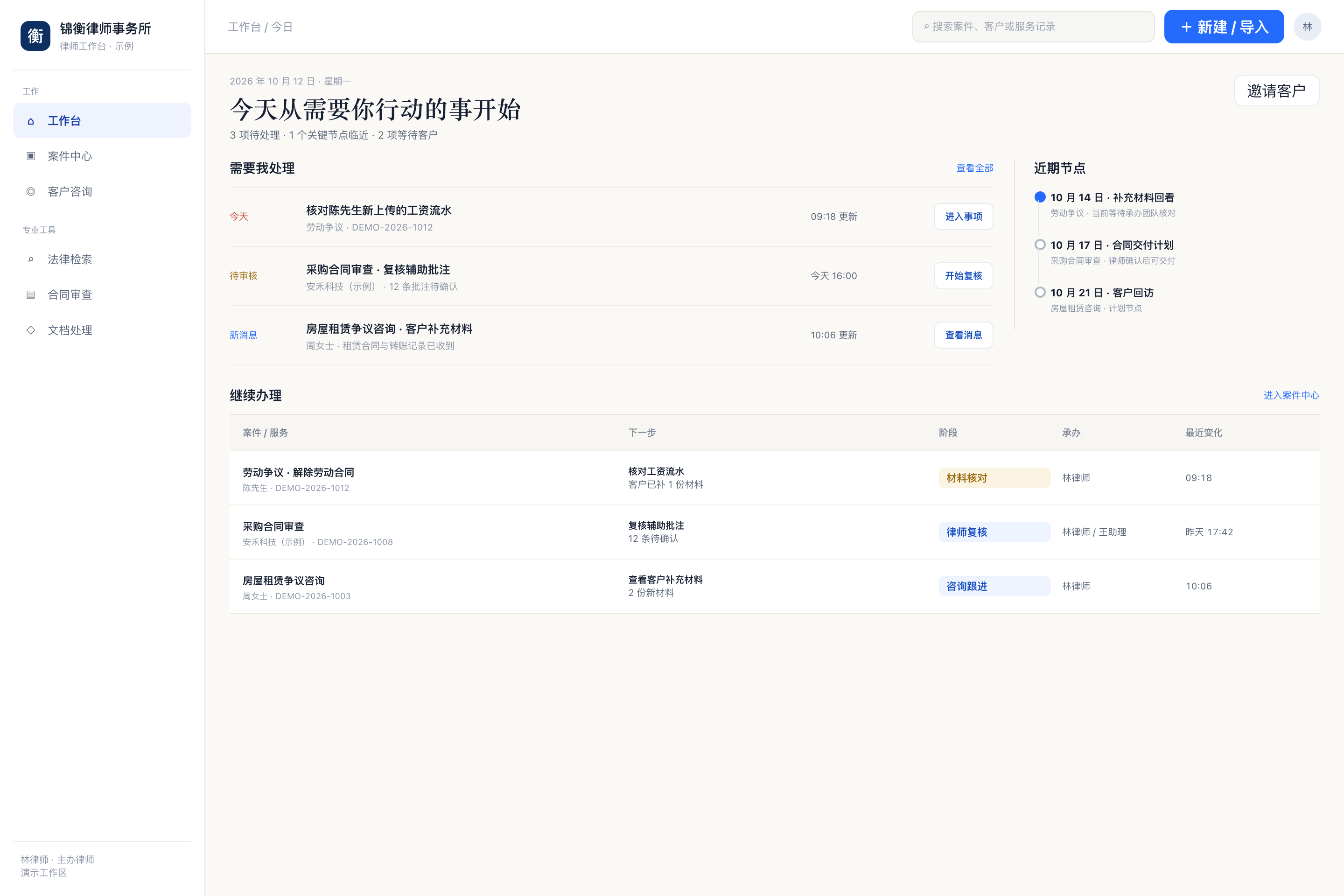Click 查看消息 for 房屋租赁争议咨询

coord(963,336)
